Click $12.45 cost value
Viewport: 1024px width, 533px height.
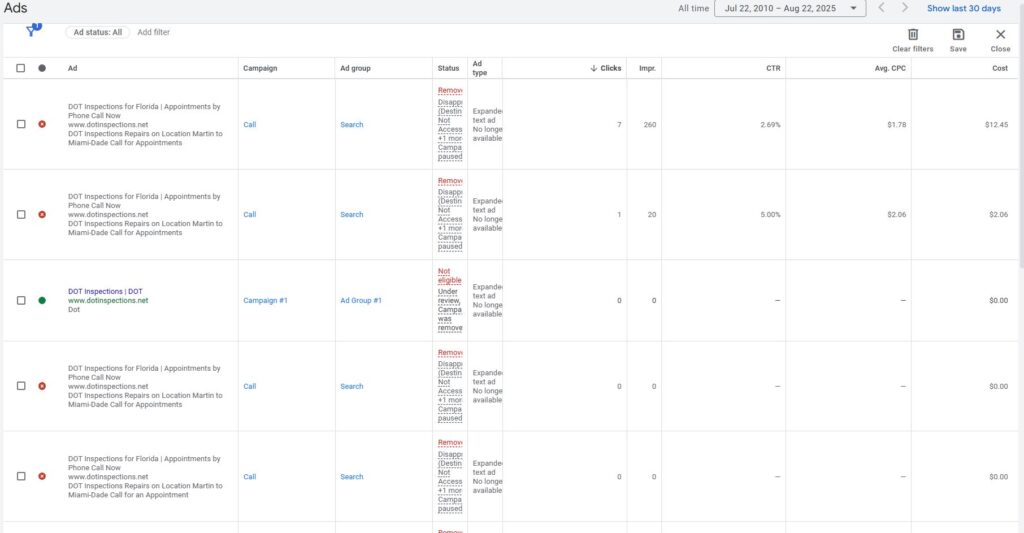pyautogui.click(x=996, y=124)
